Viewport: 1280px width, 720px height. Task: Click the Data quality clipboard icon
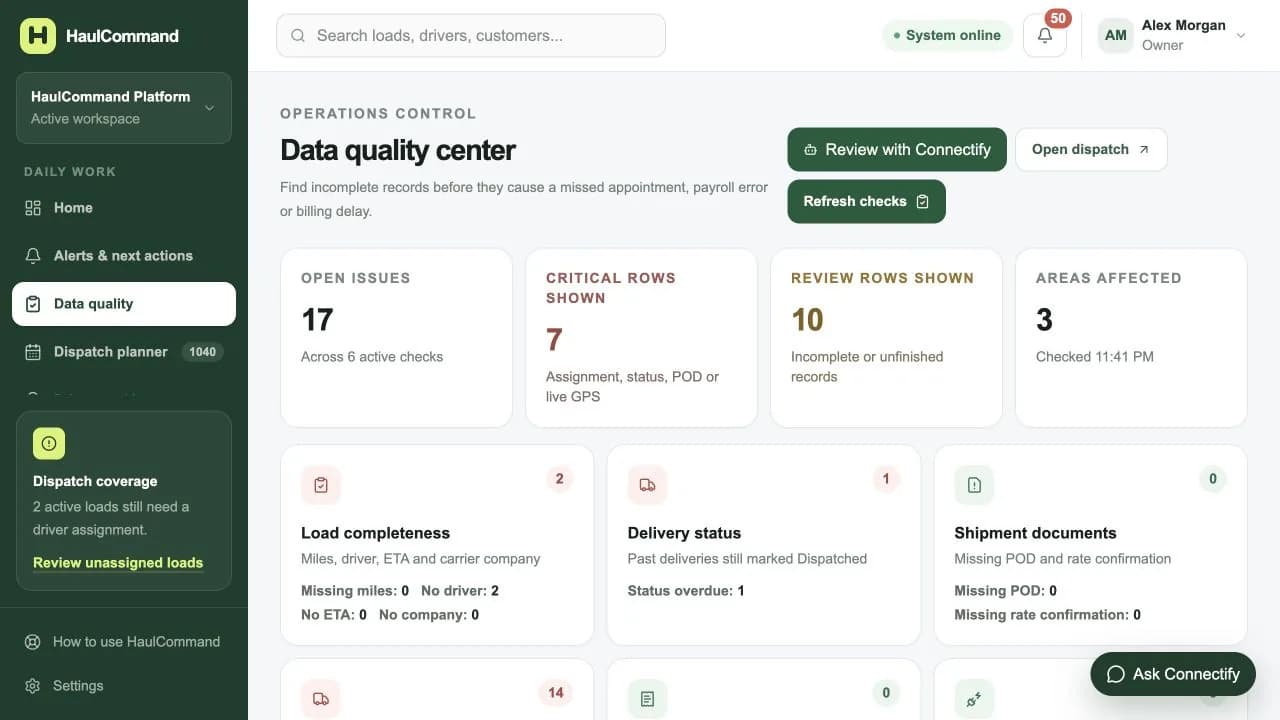click(x=33, y=304)
